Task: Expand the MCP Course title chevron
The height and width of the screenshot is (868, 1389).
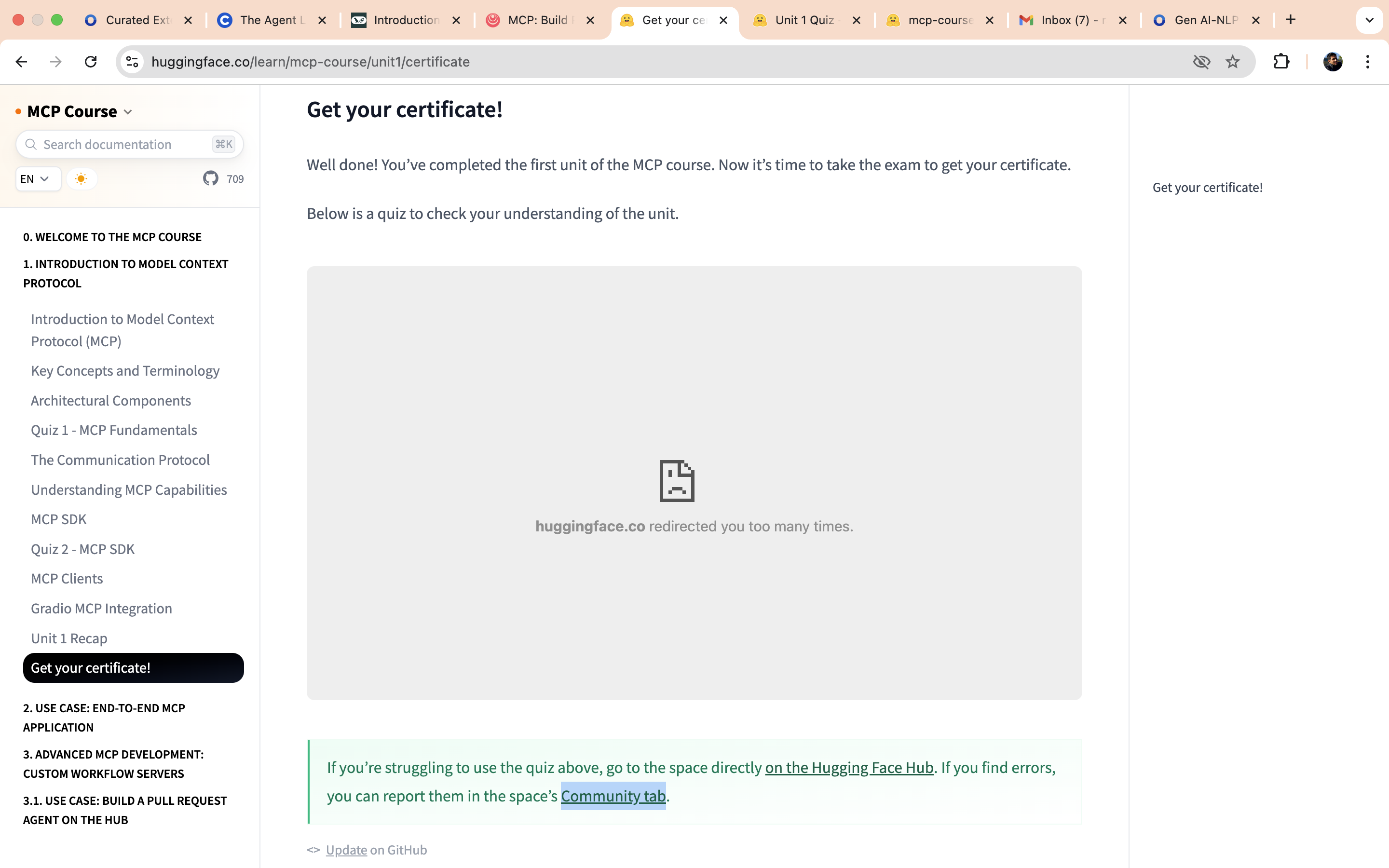Action: [x=128, y=112]
